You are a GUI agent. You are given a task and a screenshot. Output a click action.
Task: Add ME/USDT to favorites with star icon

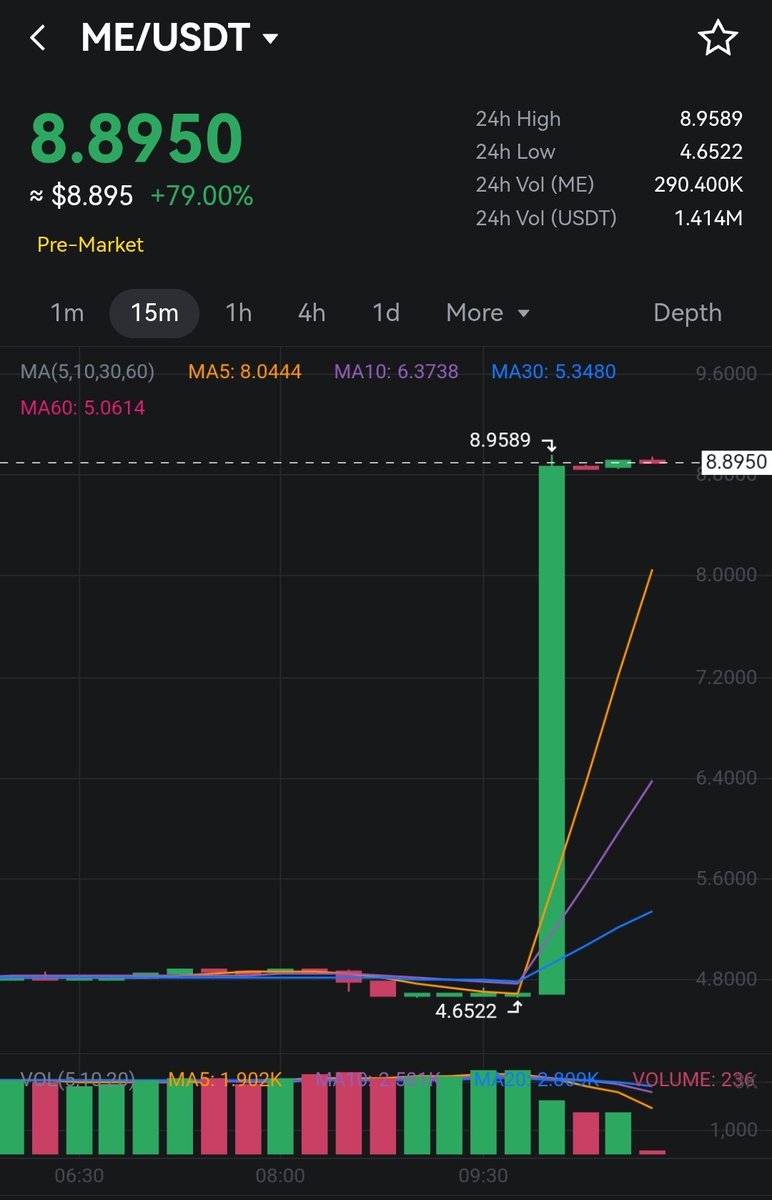(x=717, y=39)
